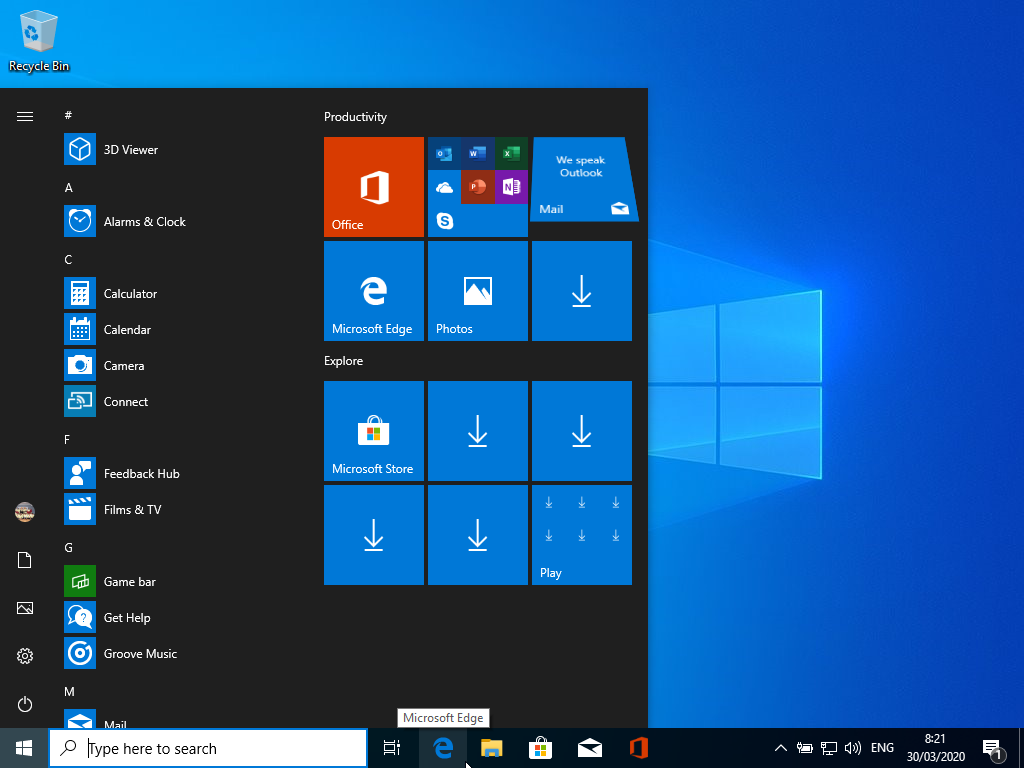Screen dimensions: 1024x768
Task: Click the letter A section header
Action: pyautogui.click(x=69, y=187)
